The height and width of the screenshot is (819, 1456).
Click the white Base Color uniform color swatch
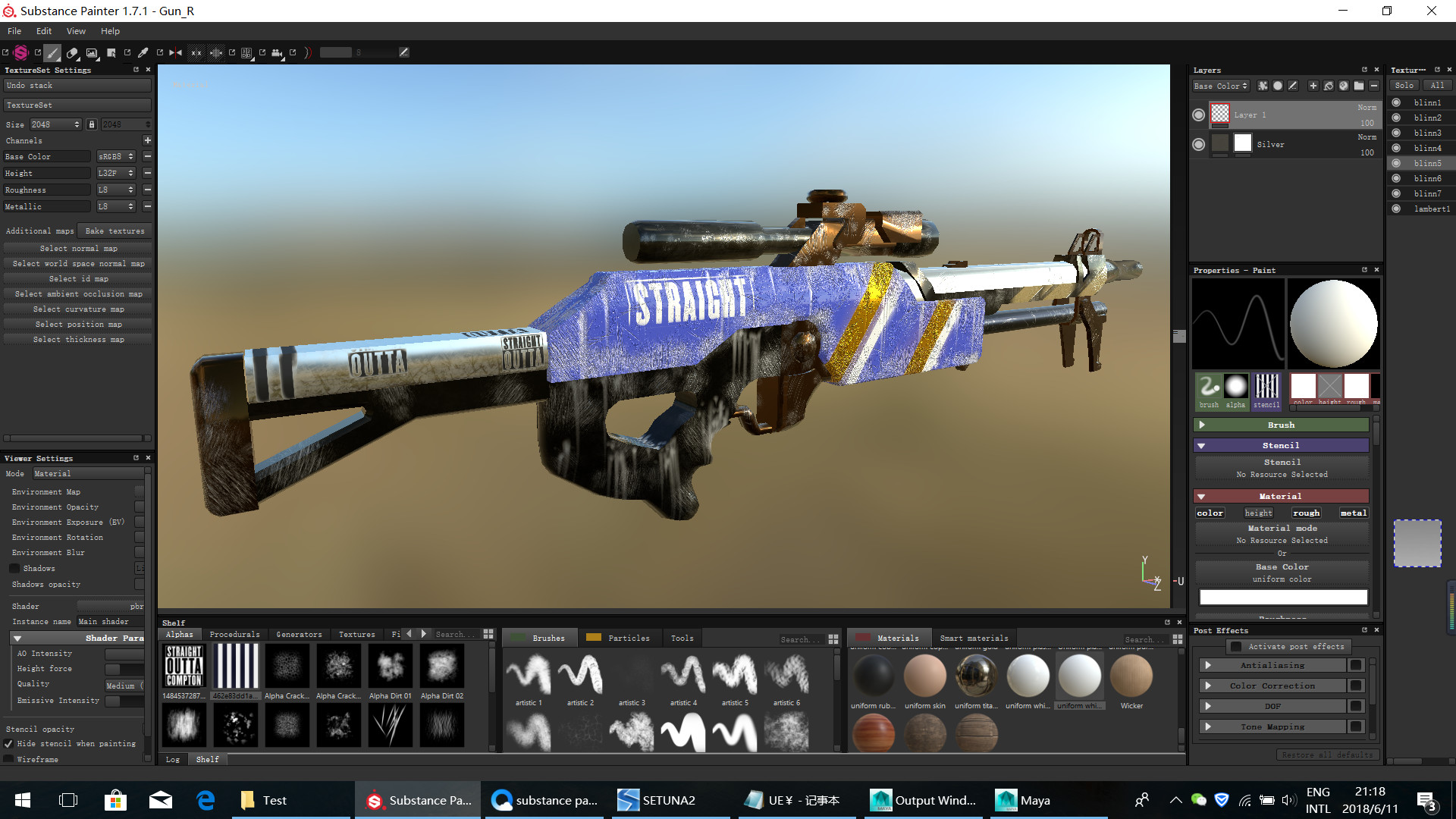[x=1282, y=598]
